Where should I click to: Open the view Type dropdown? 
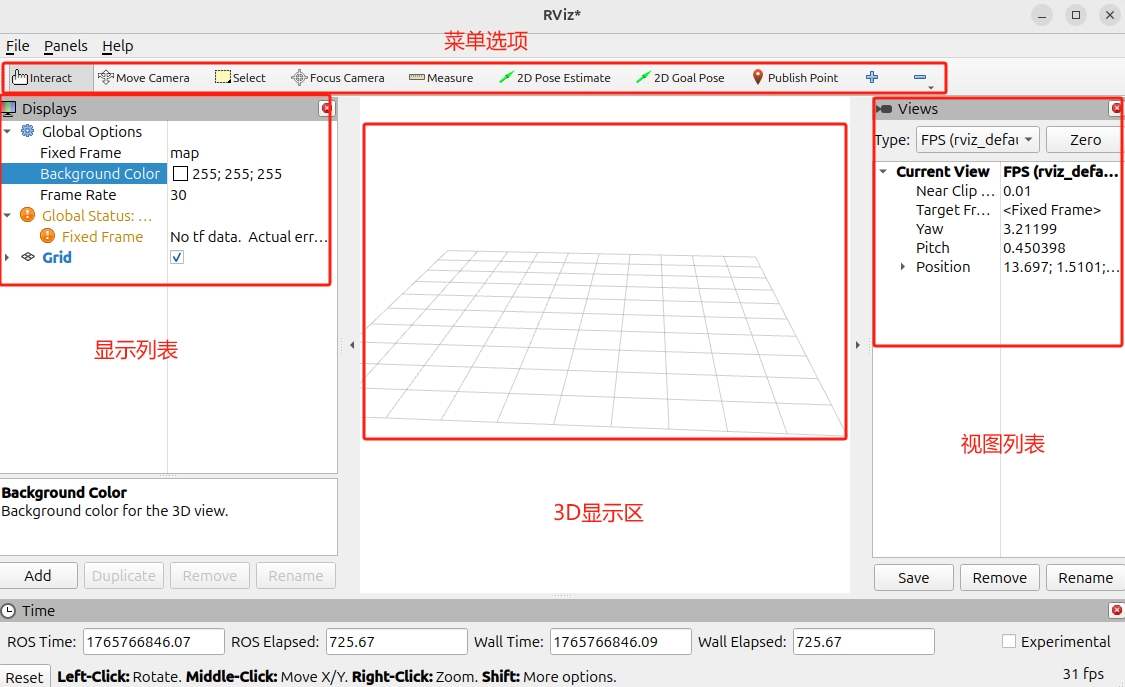click(978, 140)
